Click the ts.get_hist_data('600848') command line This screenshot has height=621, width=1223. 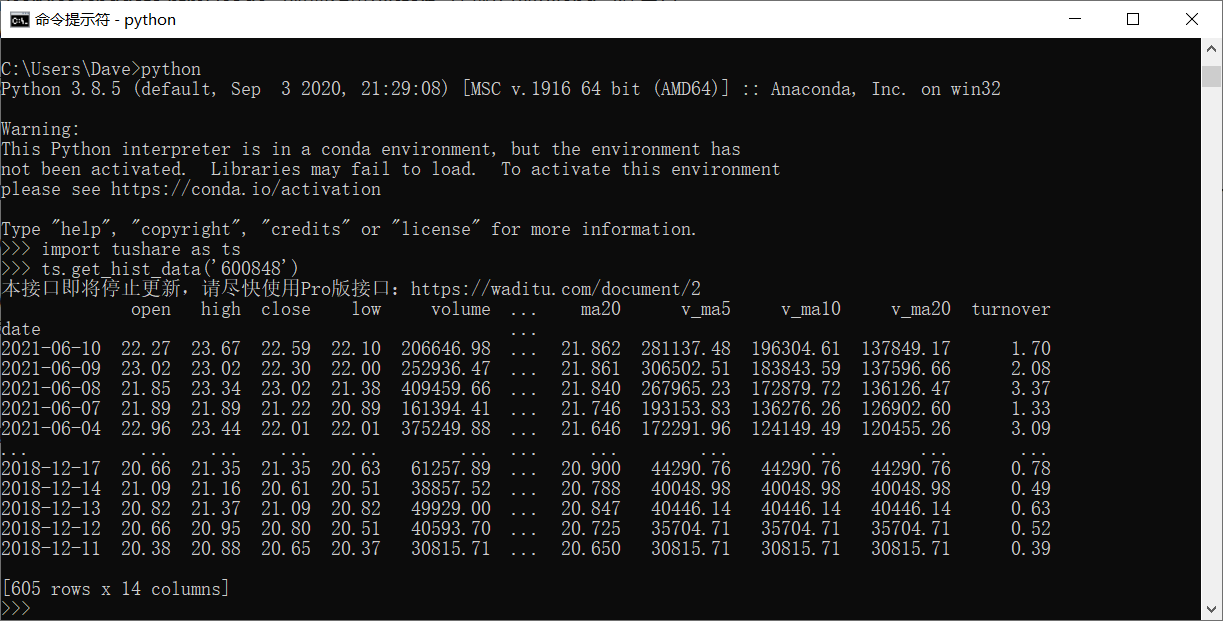[x=150, y=269]
